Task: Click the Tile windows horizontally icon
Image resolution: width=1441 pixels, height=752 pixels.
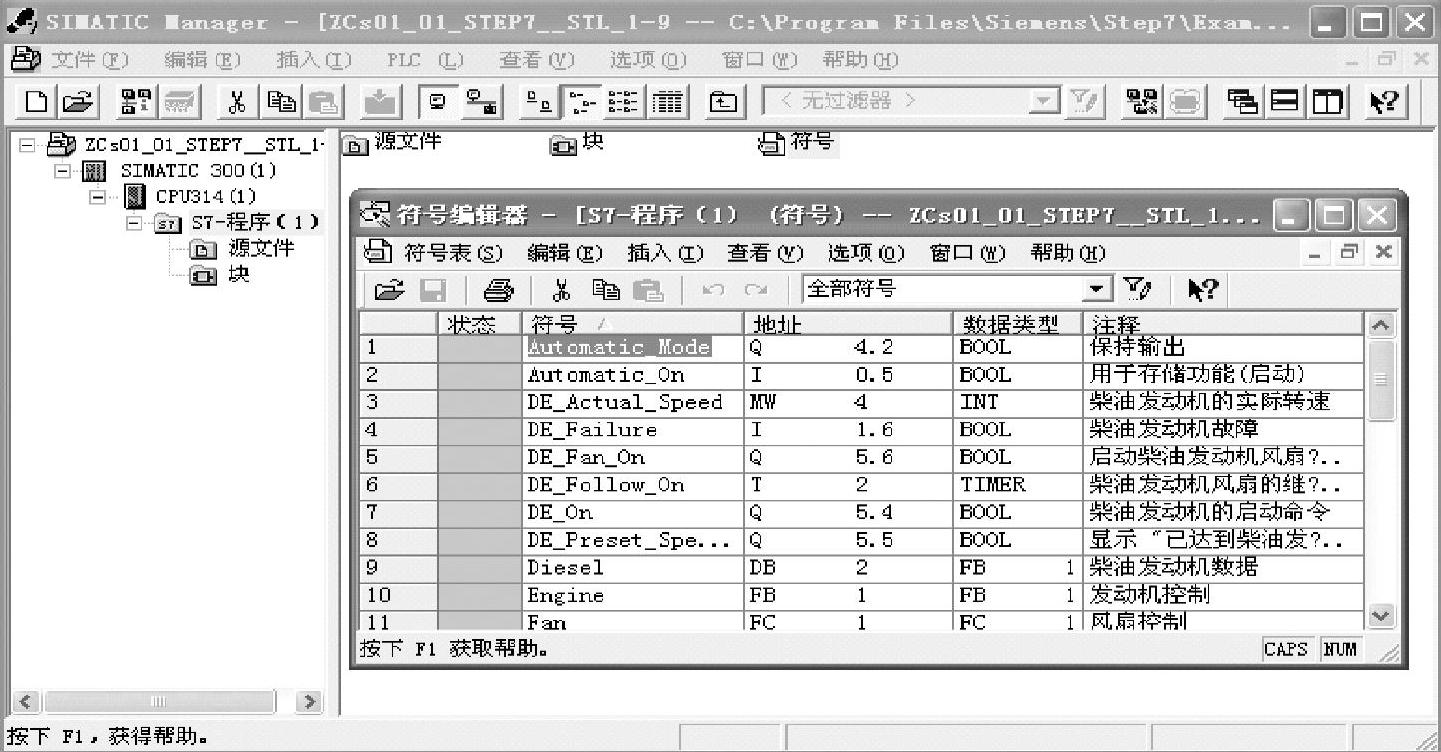Action: [1284, 101]
